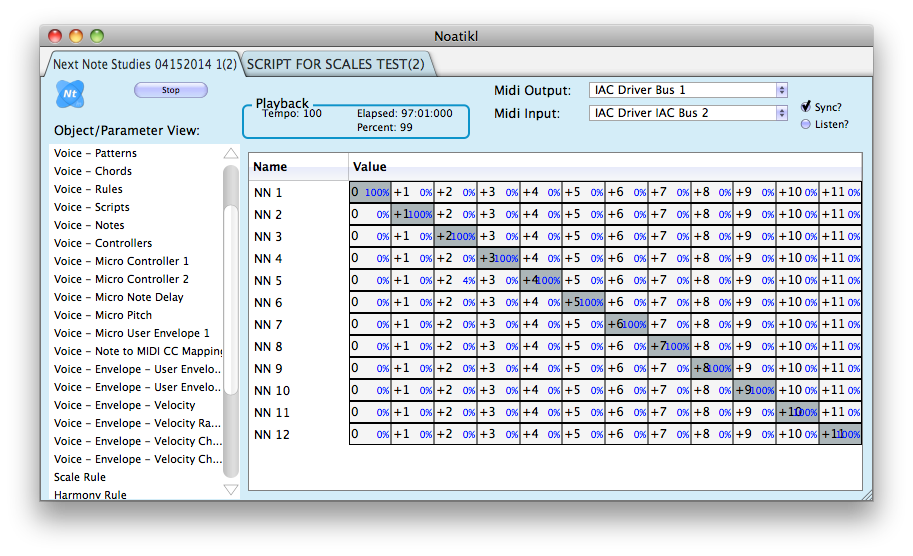Screen dimensions: 913x556
Task: Click the +7 100% cell in NN 8 row
Action: (x=670, y=346)
